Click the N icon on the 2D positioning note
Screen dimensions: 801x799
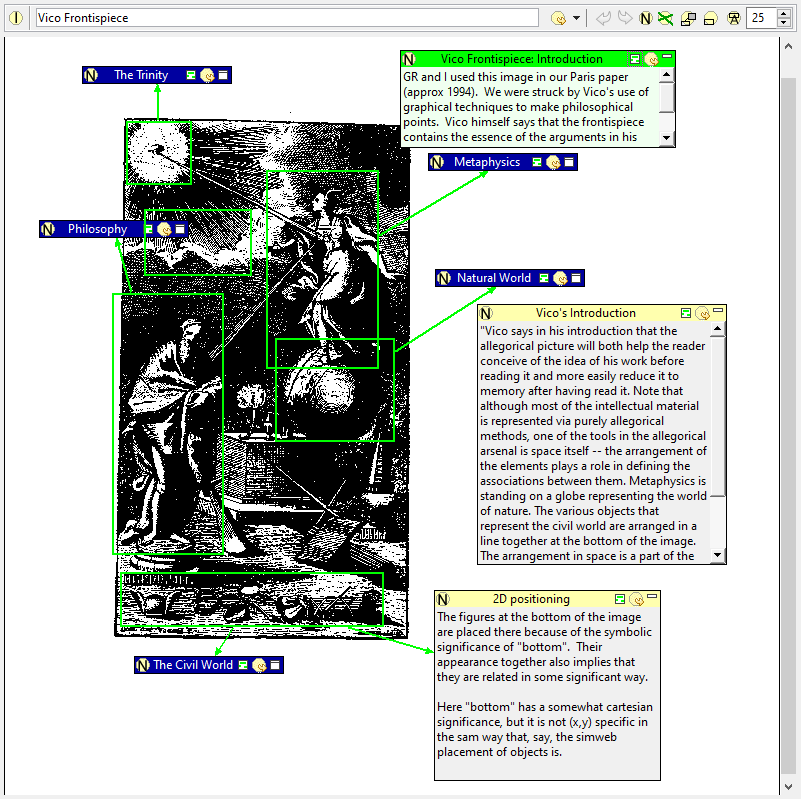click(443, 599)
